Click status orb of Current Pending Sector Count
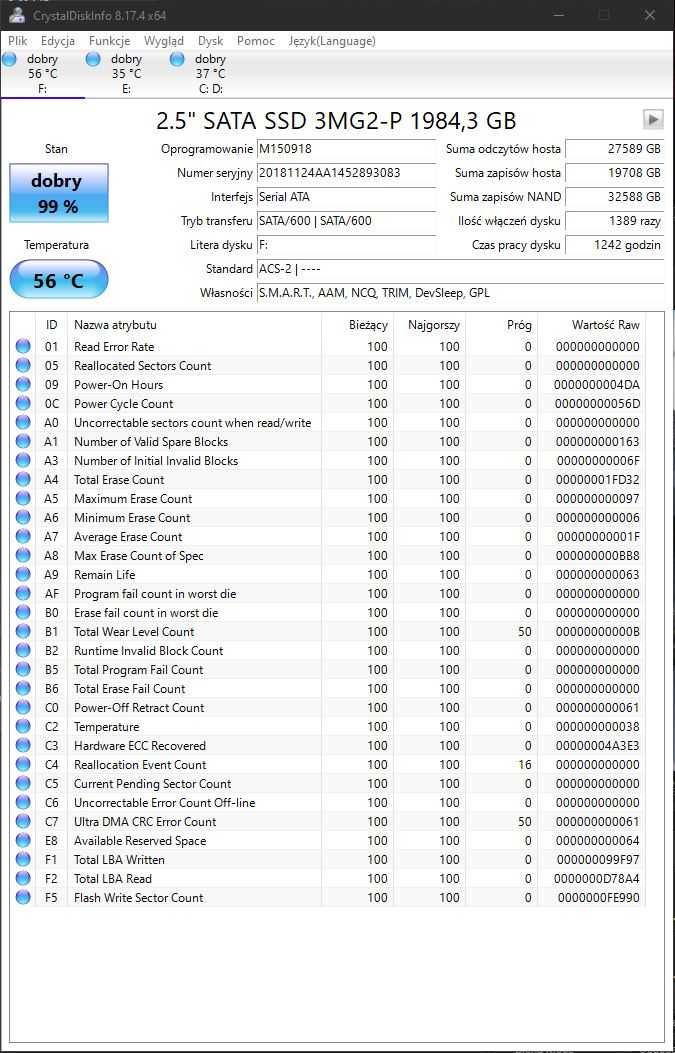This screenshot has height=1053, width=675. pos(23,784)
